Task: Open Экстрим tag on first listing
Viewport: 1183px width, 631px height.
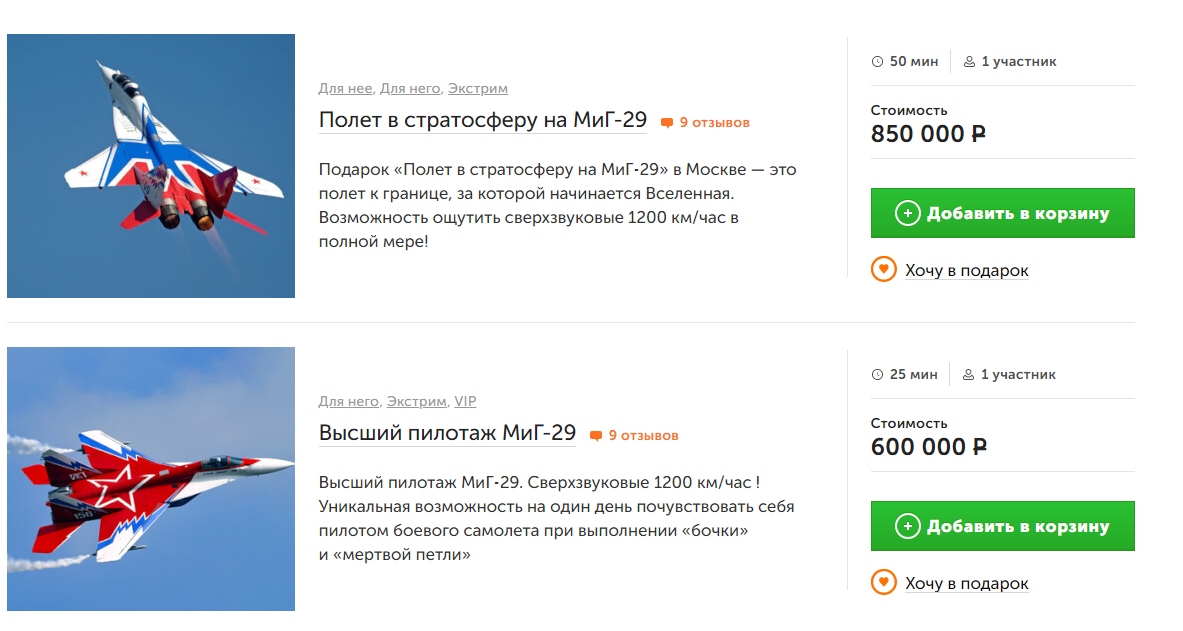Action: [478, 89]
